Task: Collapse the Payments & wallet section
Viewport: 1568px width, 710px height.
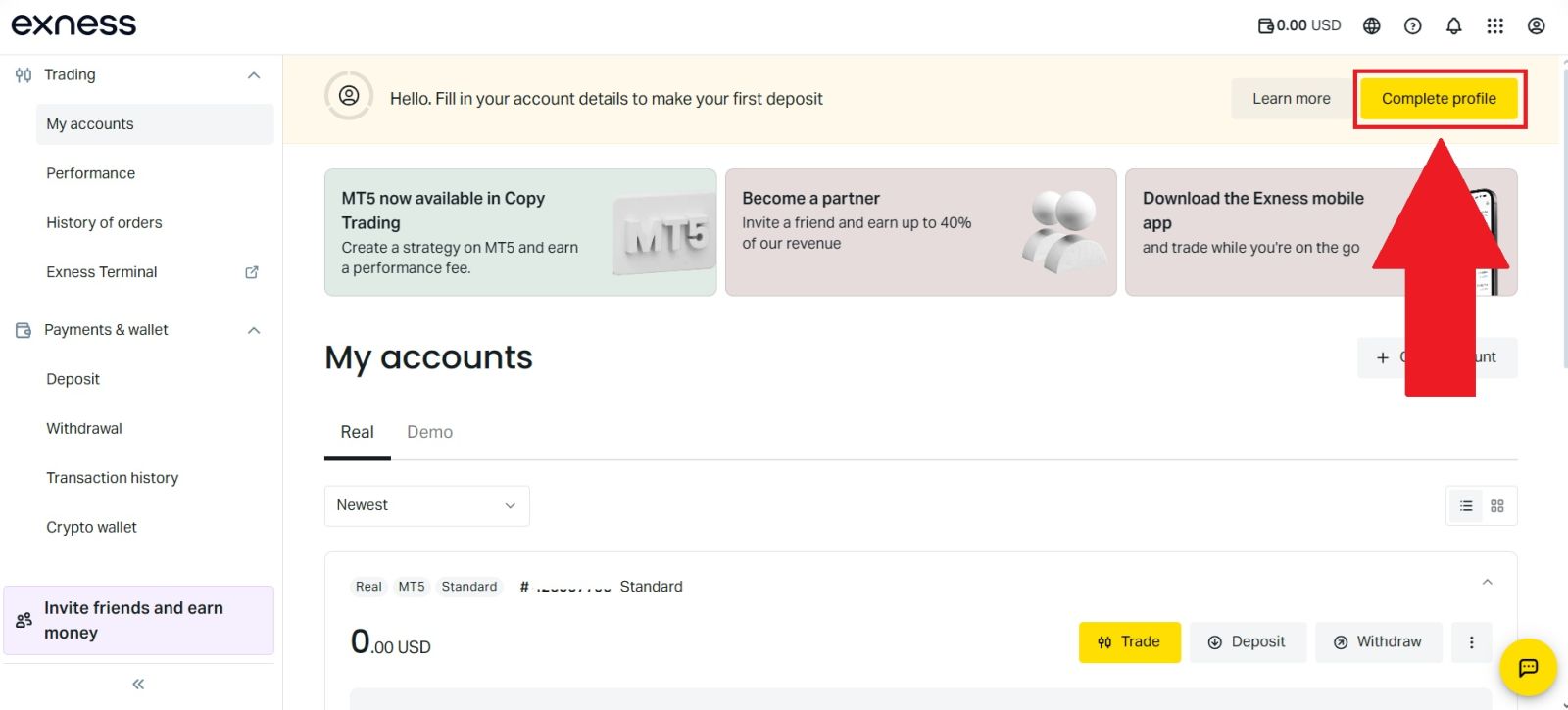Action: tap(254, 330)
